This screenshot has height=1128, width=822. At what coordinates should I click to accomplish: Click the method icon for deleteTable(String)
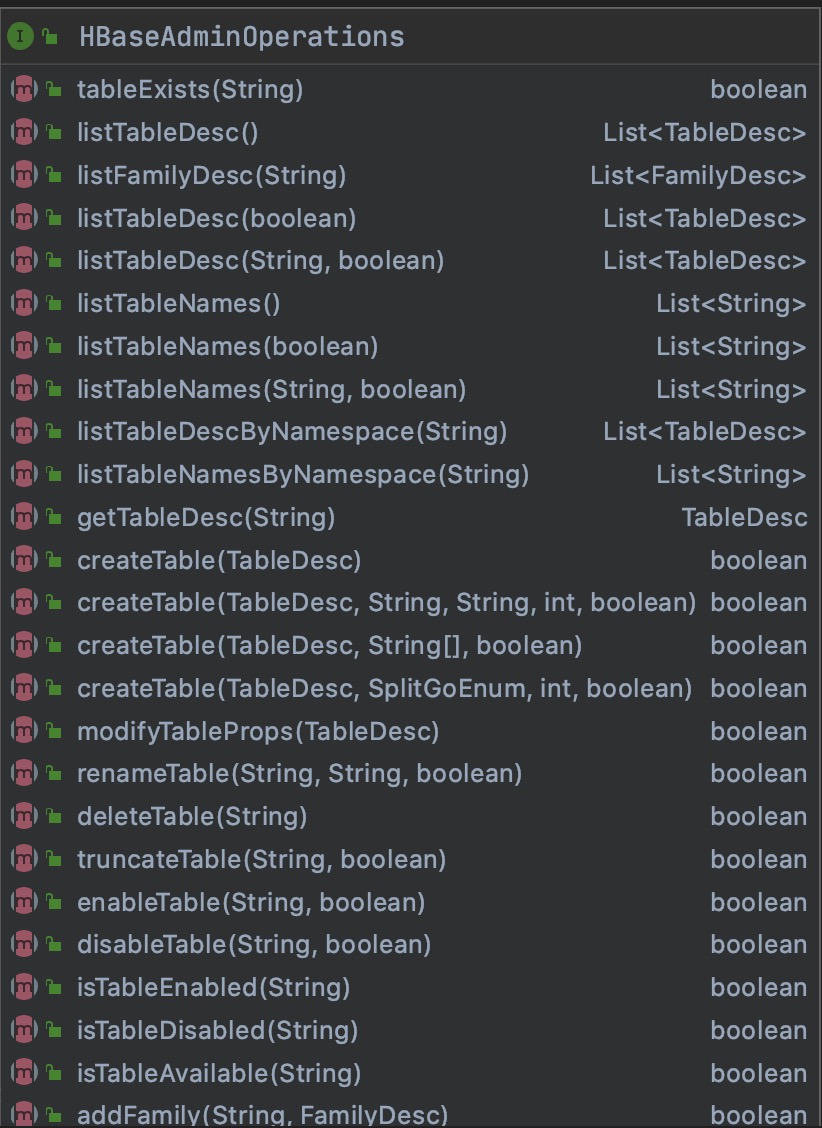[x=24, y=816]
